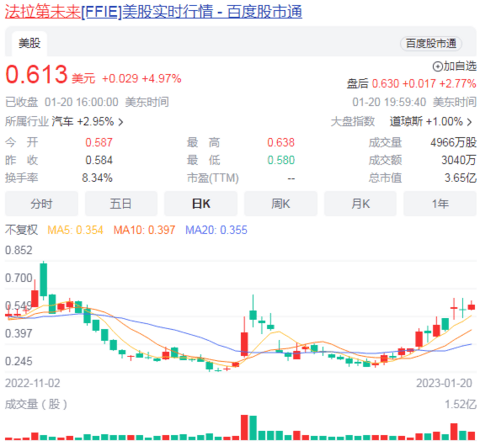The image size is (480, 446).
Task: Click the timestamp 01-20 19:59:40 美东时间
Action: pyautogui.click(x=414, y=102)
